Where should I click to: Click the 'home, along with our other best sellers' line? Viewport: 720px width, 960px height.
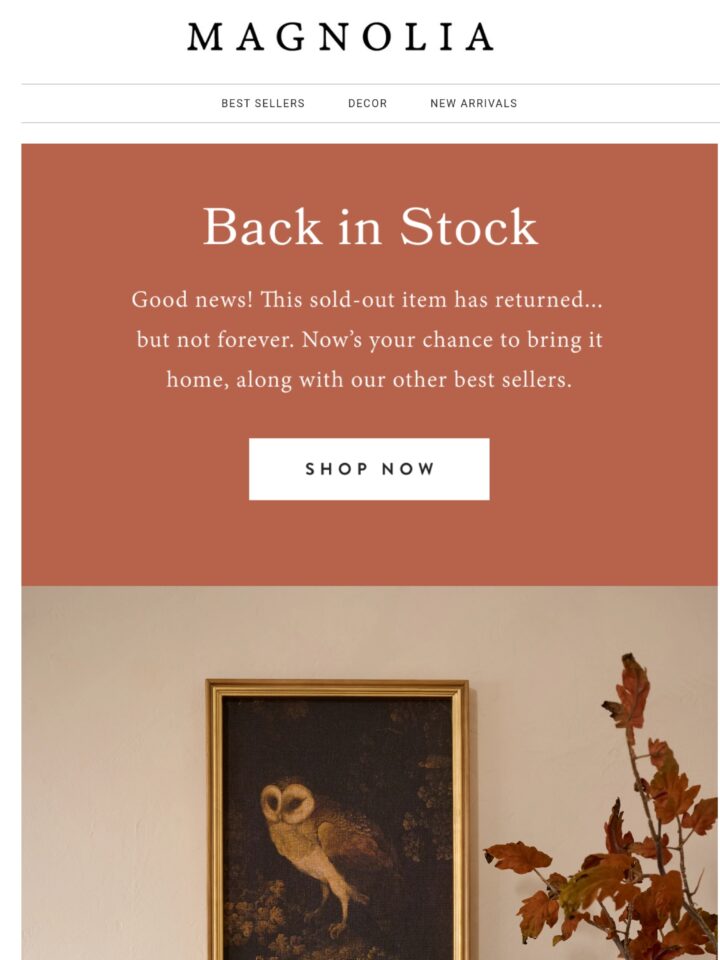pyautogui.click(x=369, y=380)
